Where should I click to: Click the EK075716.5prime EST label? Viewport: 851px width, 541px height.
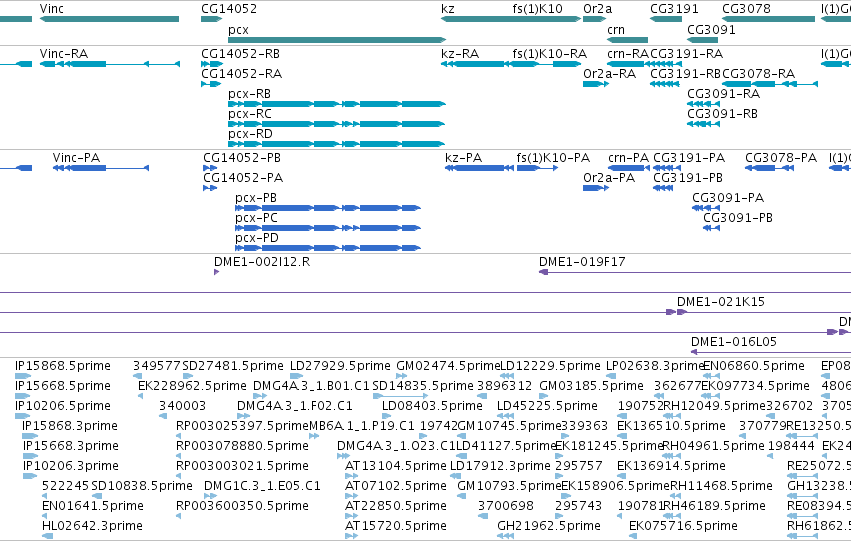click(683, 526)
